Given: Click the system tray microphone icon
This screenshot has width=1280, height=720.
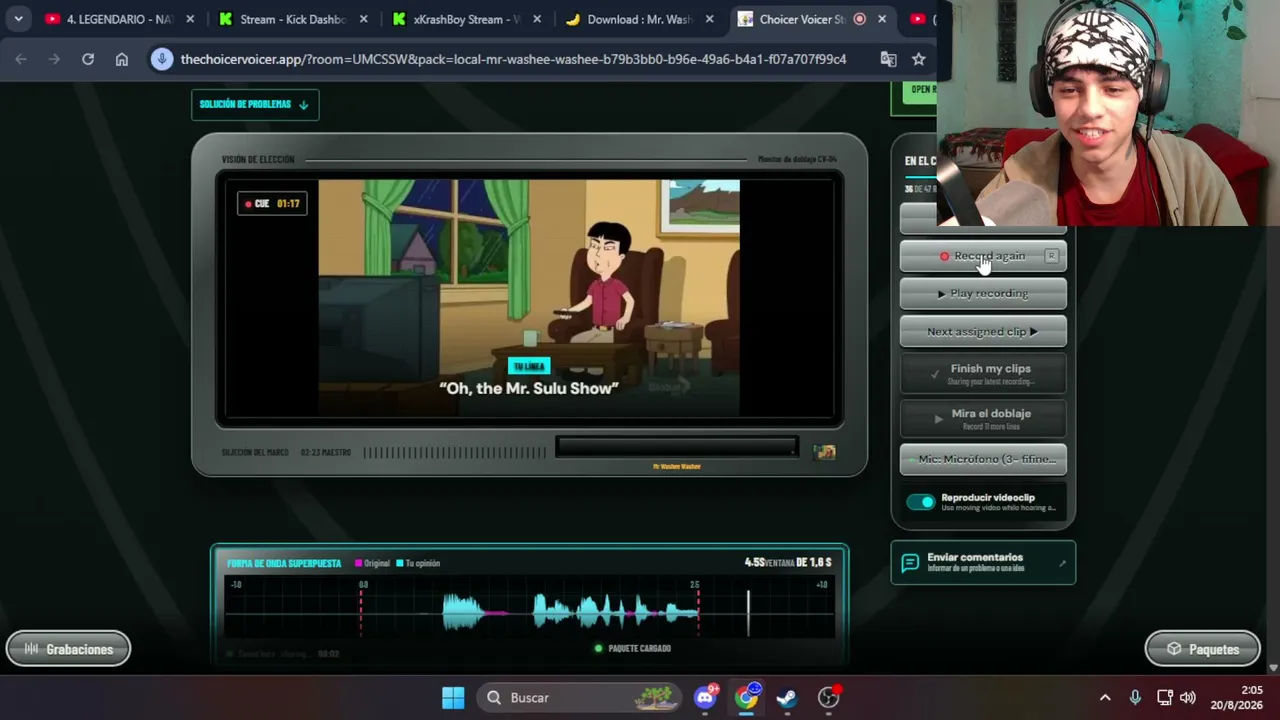Looking at the screenshot, I should pos(1135,697).
